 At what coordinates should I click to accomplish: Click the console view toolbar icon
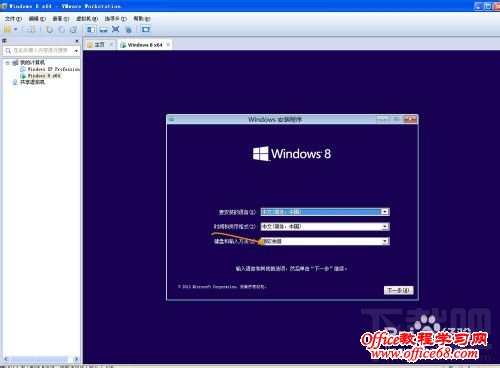[x=146, y=30]
